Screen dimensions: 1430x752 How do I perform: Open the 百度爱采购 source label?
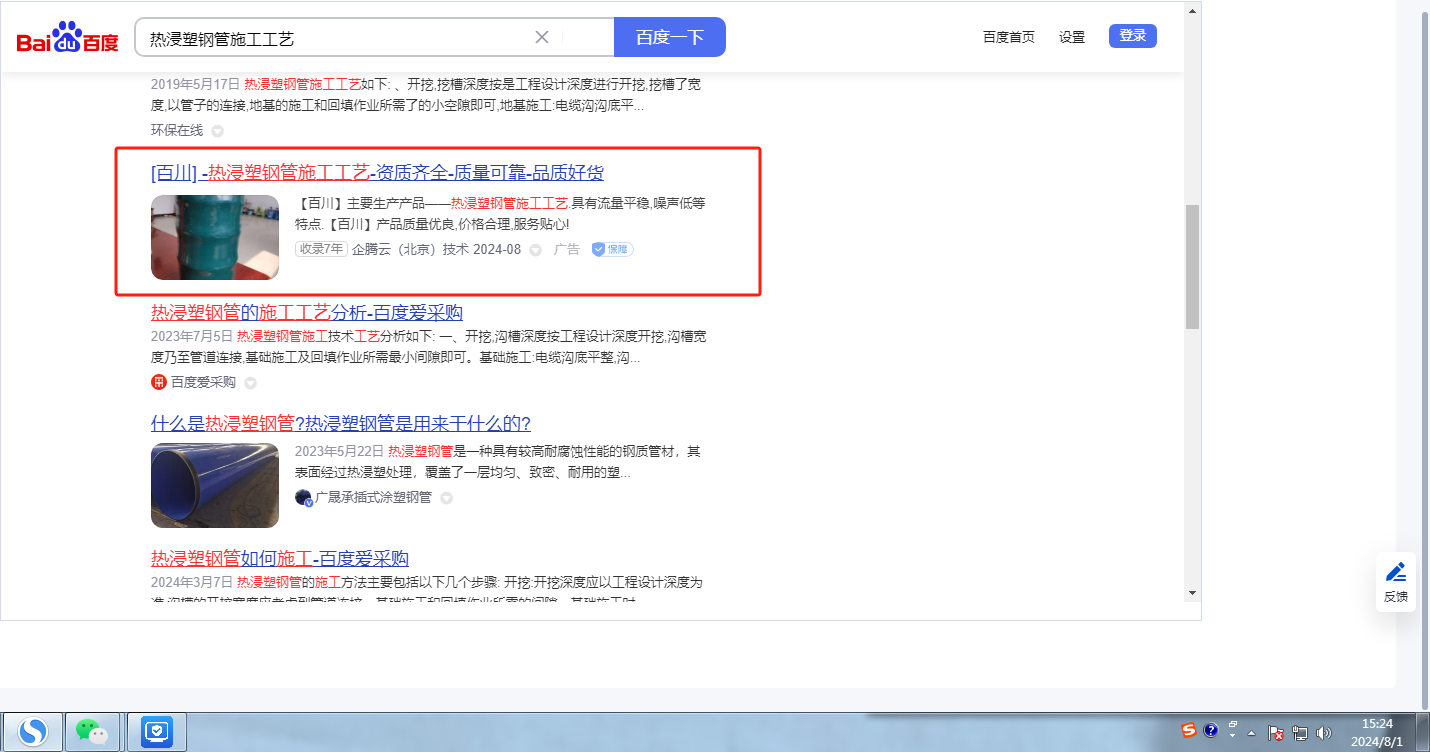point(203,382)
